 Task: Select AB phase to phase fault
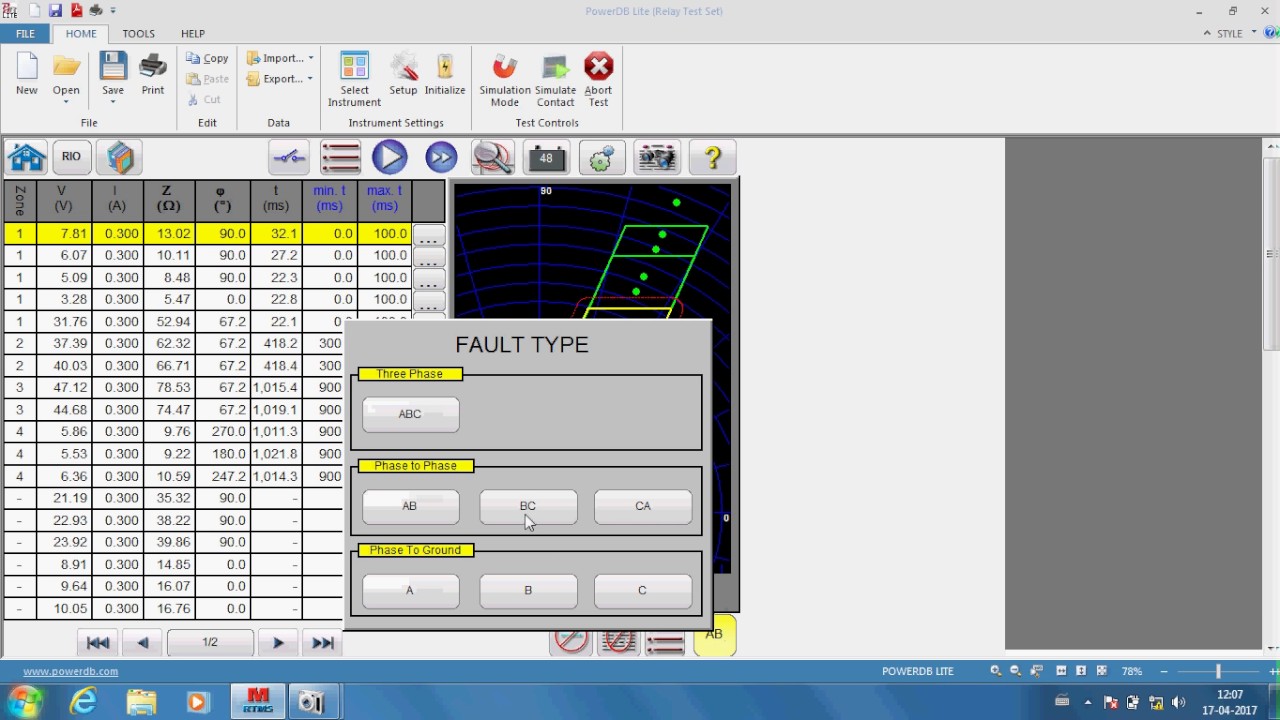tap(410, 506)
